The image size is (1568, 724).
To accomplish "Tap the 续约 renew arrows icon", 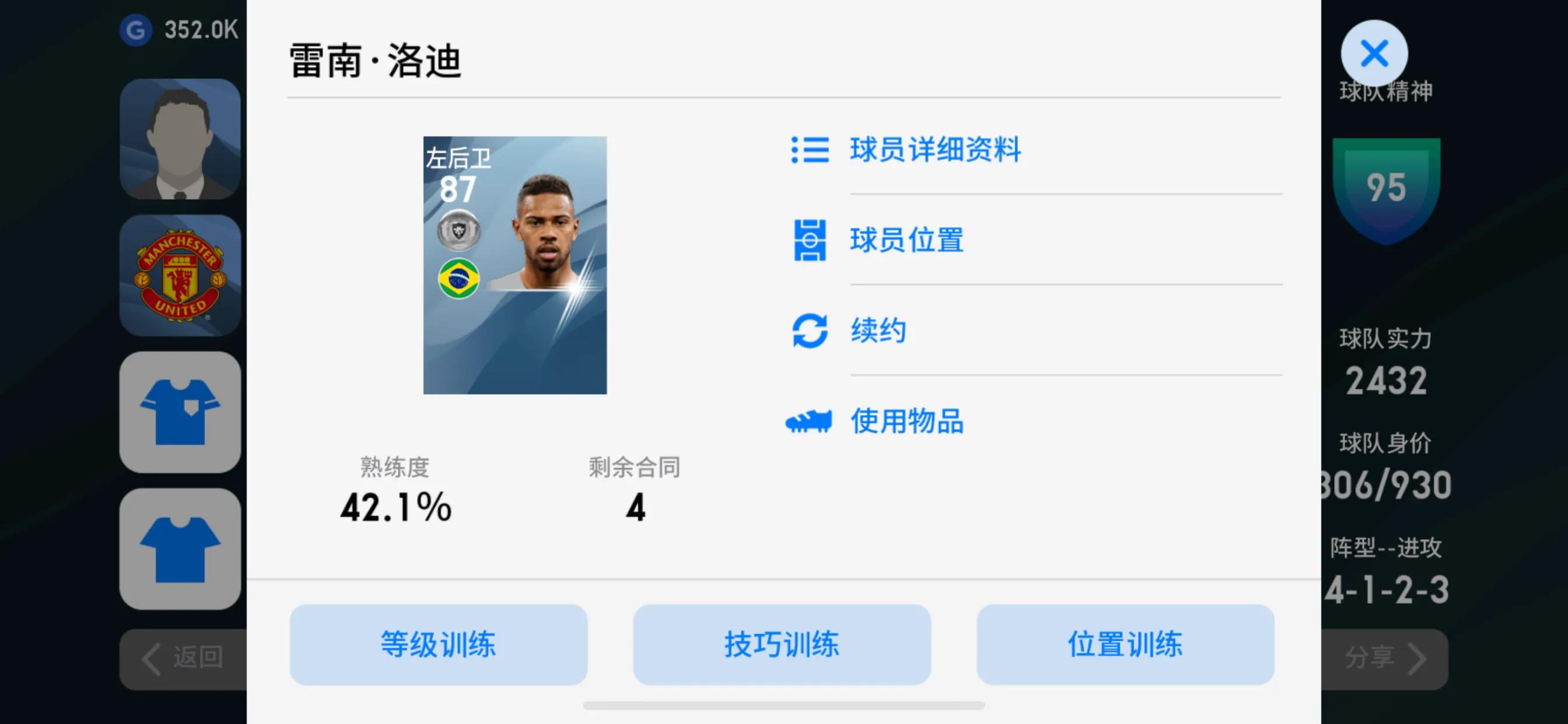I will [810, 331].
